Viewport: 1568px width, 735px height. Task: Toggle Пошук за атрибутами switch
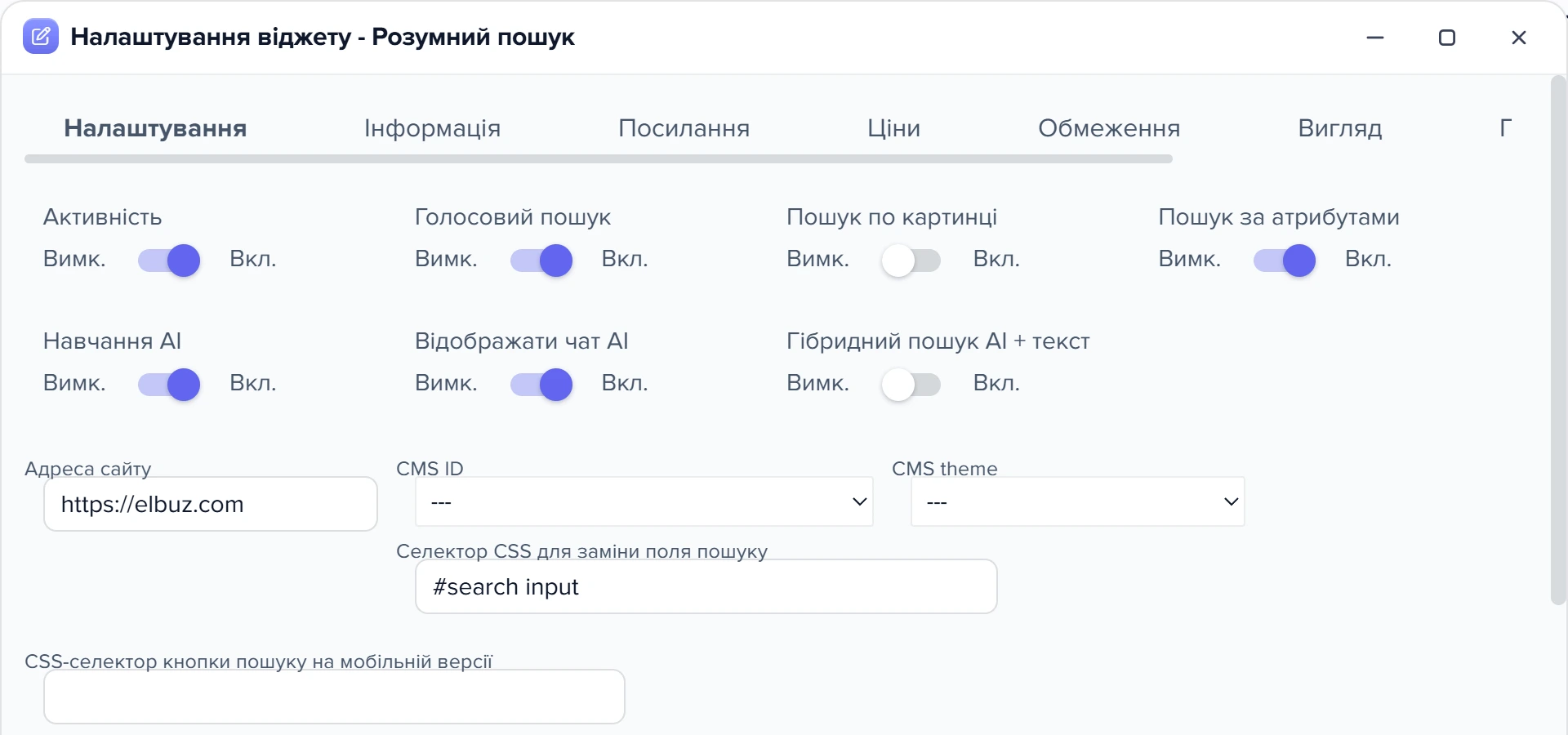click(x=1285, y=261)
